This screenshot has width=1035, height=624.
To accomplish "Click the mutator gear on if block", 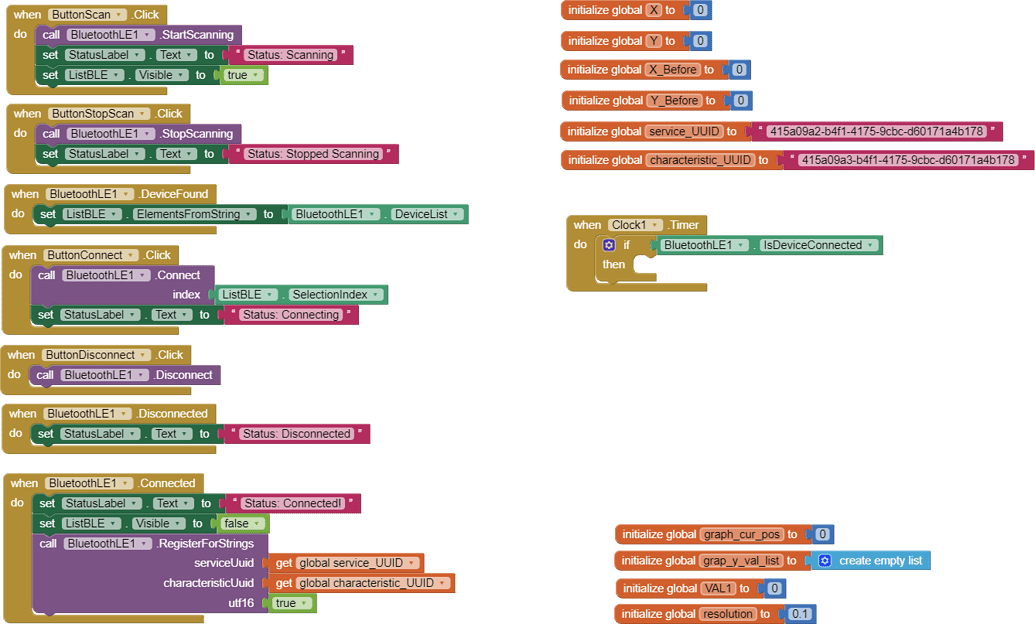I will click(609, 245).
